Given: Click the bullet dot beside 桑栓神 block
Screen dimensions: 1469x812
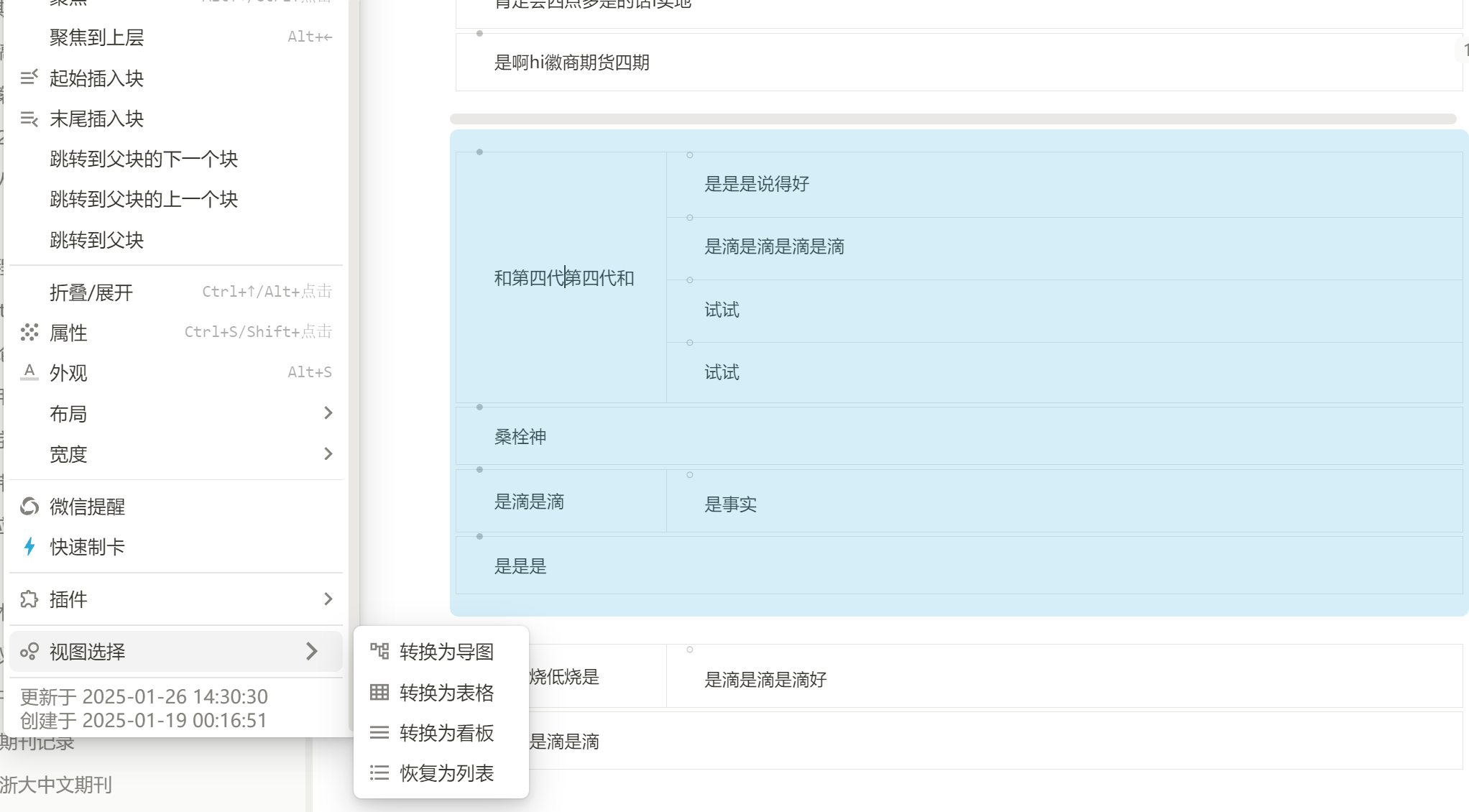Looking at the screenshot, I should [x=479, y=407].
